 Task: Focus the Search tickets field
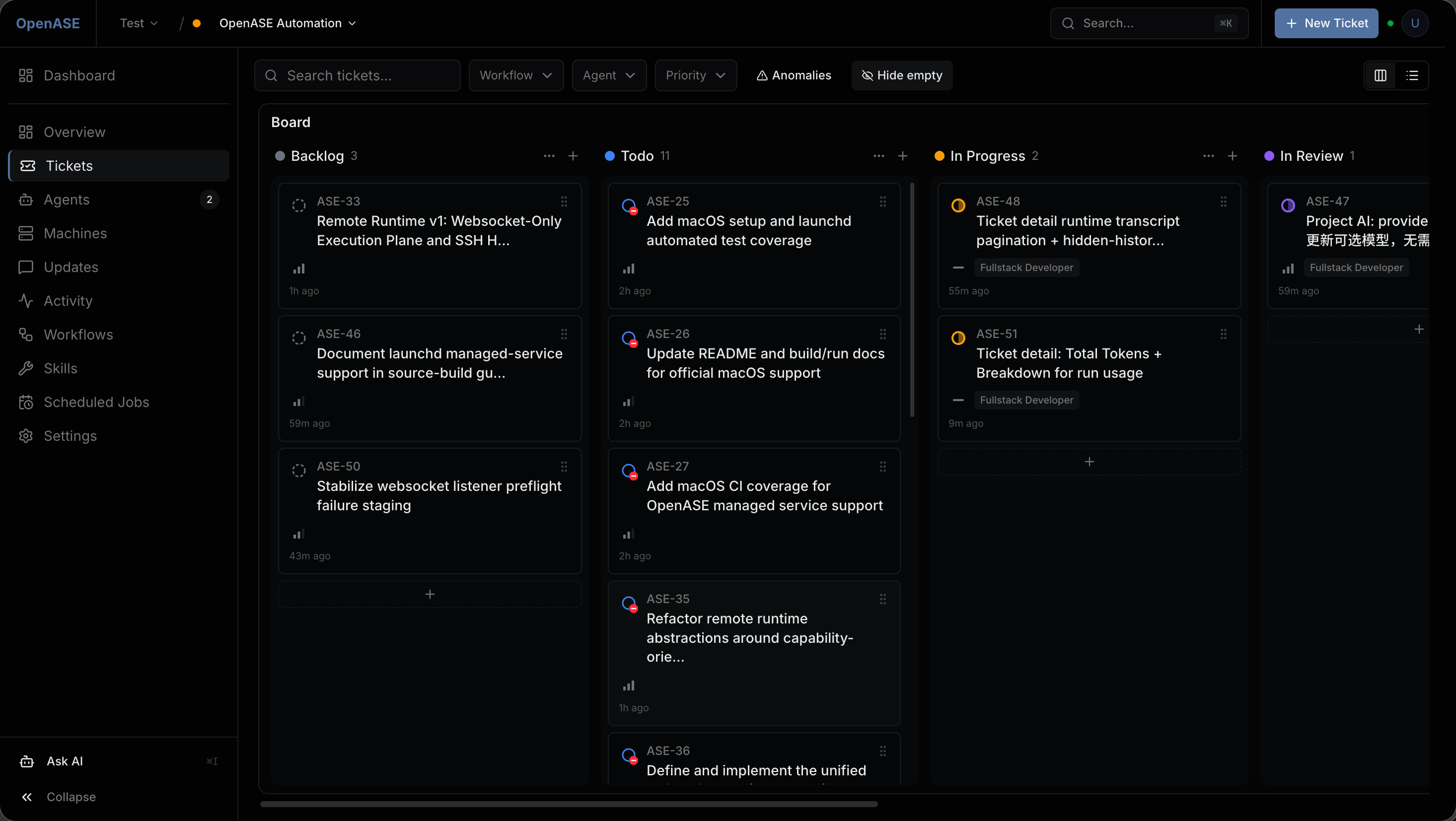(x=357, y=75)
